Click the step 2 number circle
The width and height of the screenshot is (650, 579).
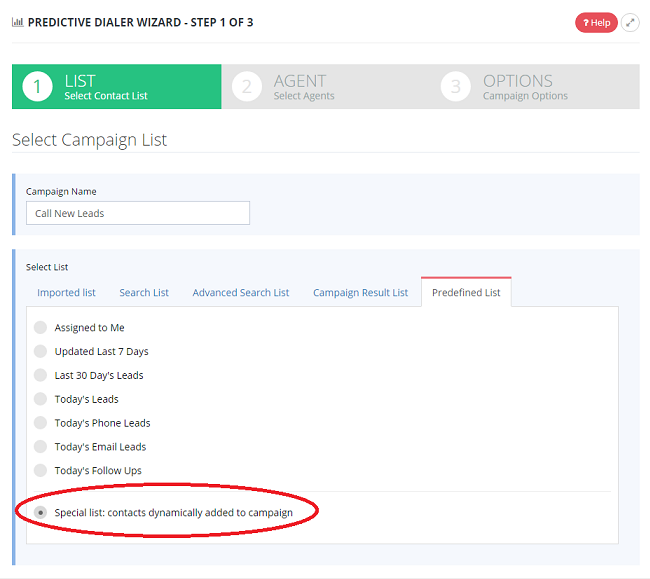click(247, 87)
